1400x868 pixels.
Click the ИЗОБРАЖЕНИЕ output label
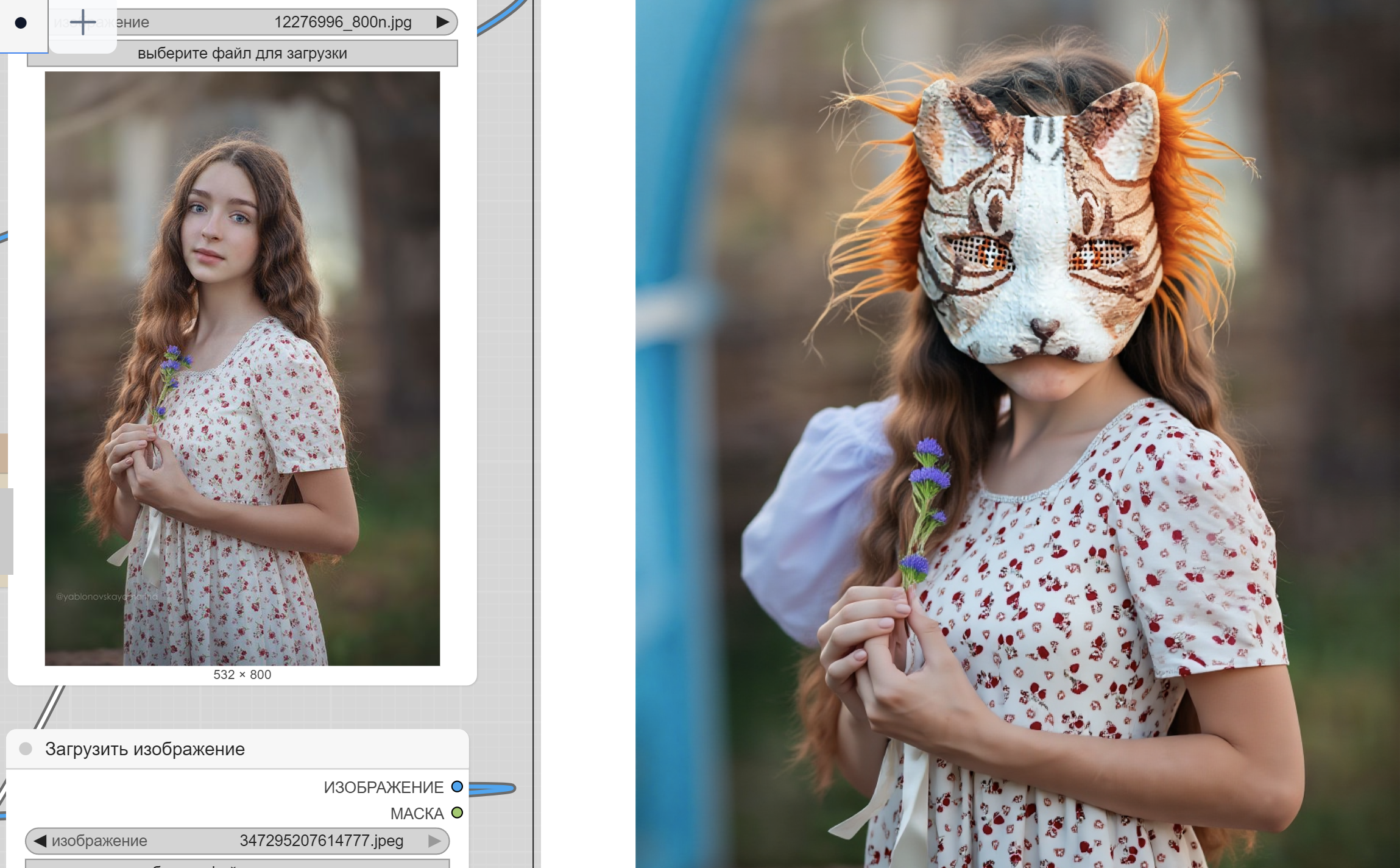point(383,787)
